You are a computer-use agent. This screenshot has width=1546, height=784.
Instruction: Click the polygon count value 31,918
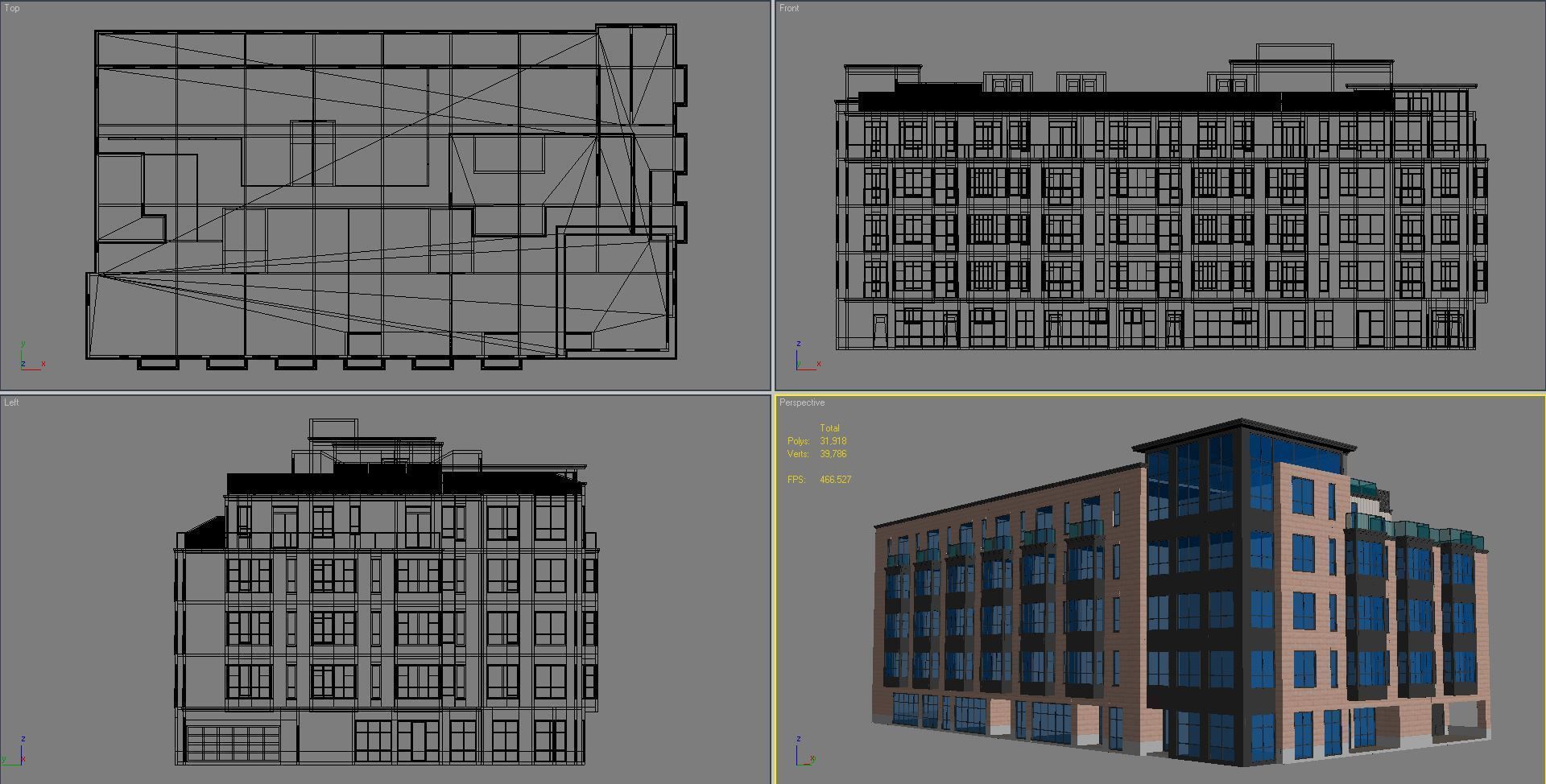point(833,441)
